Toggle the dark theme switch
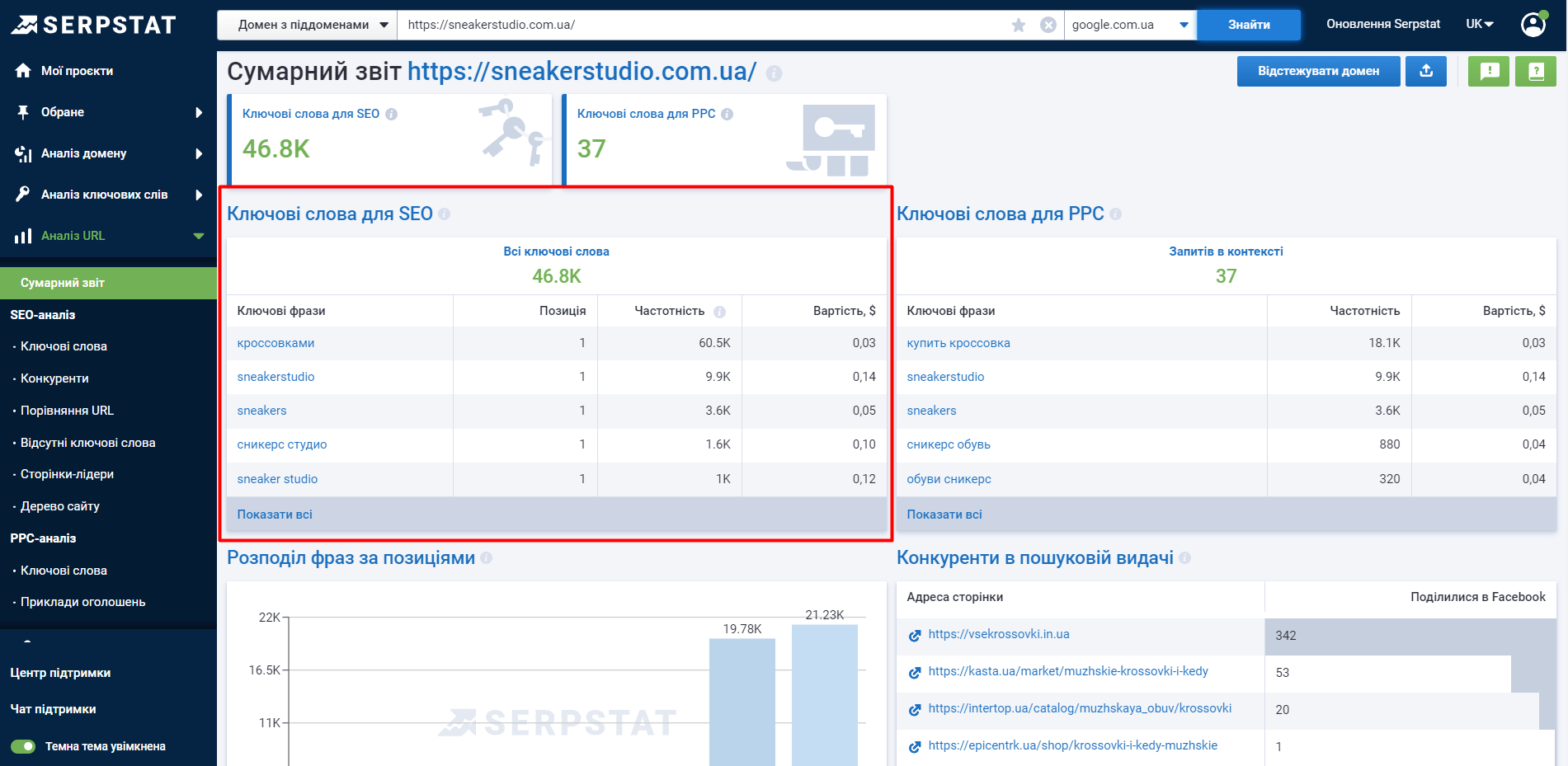Image resolution: width=1568 pixels, height=766 pixels. tap(23, 746)
